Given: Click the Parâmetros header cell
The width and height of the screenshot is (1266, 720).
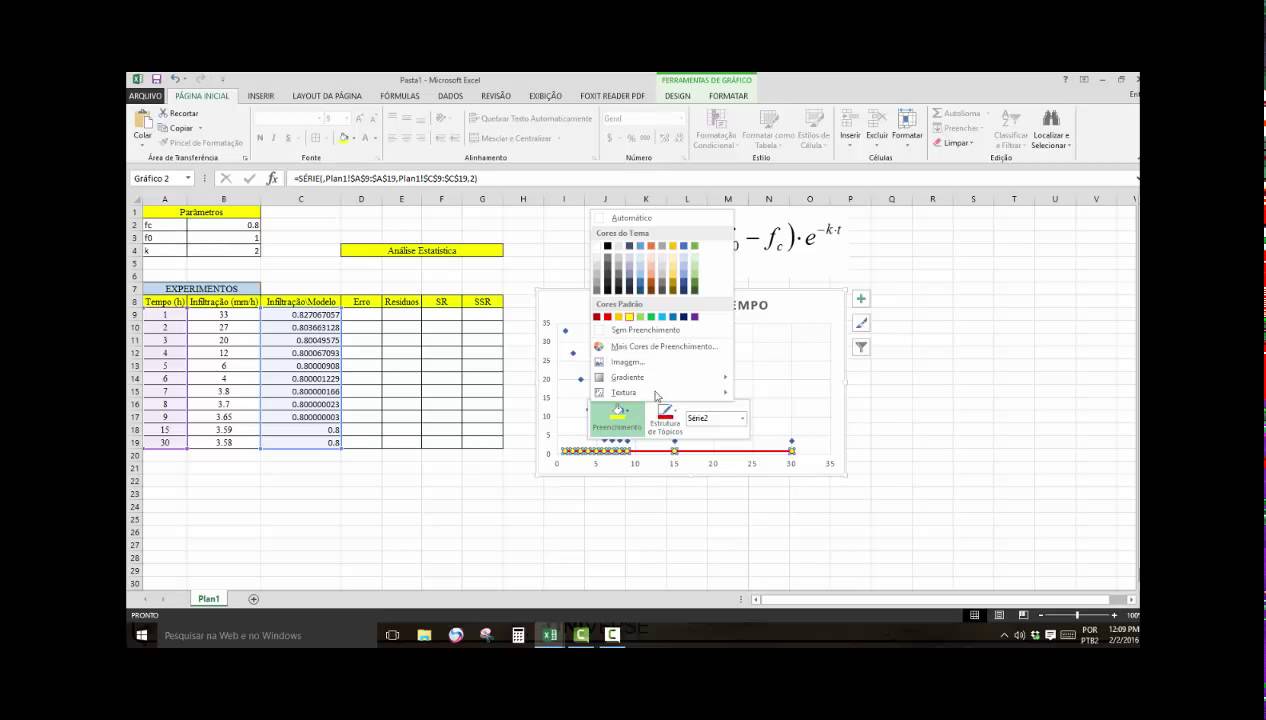Looking at the screenshot, I should point(202,212).
